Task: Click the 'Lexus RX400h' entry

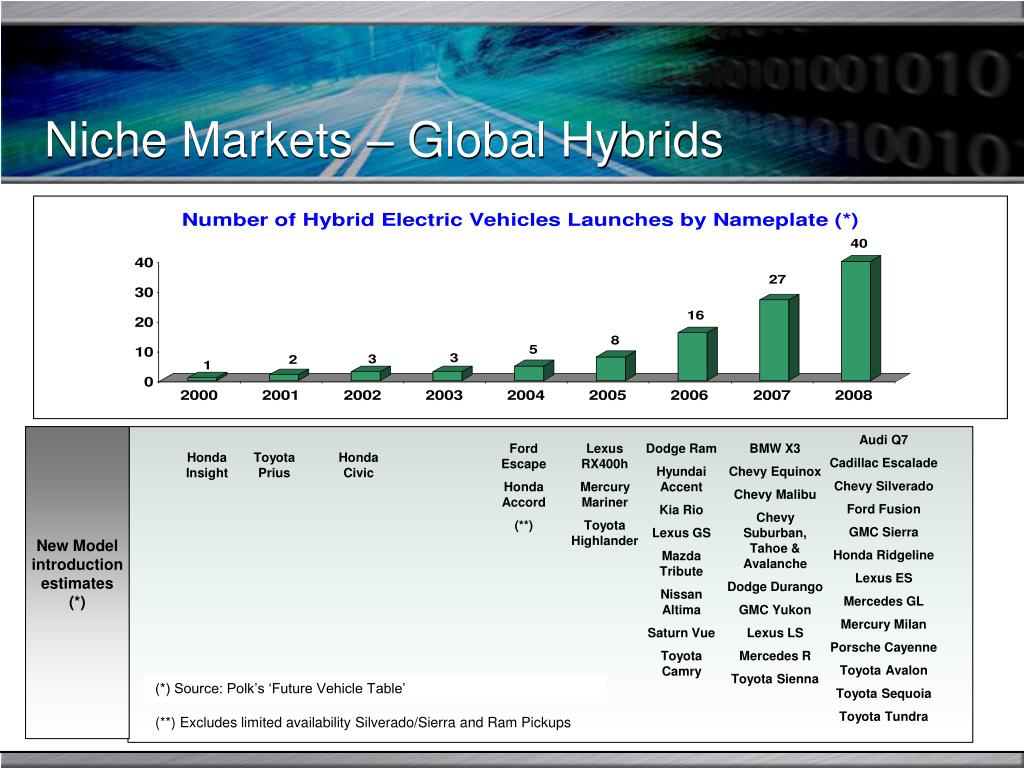Action: click(x=605, y=456)
